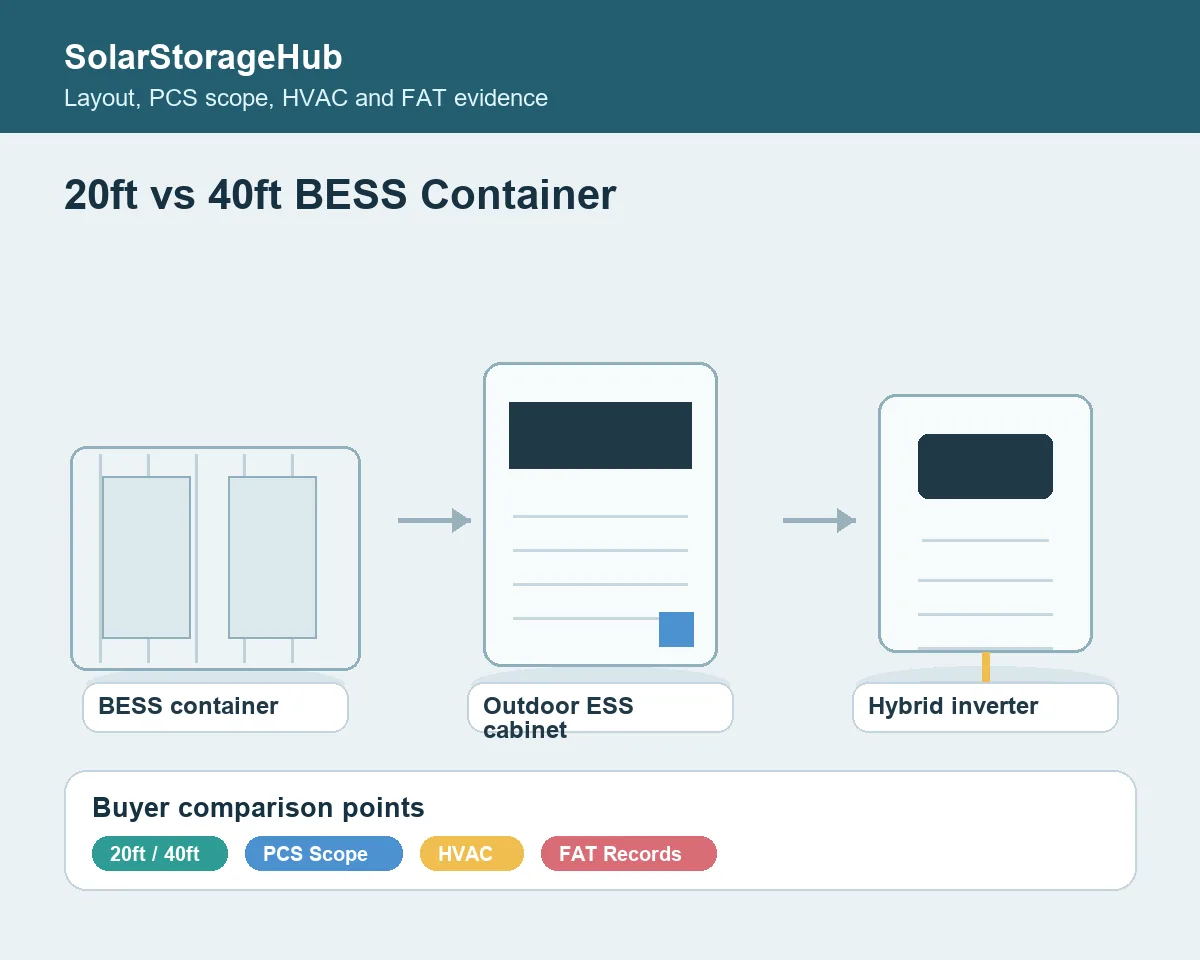This screenshot has width=1200, height=960.
Task: Click the blue square on the ESS cabinet
Action: point(676,629)
